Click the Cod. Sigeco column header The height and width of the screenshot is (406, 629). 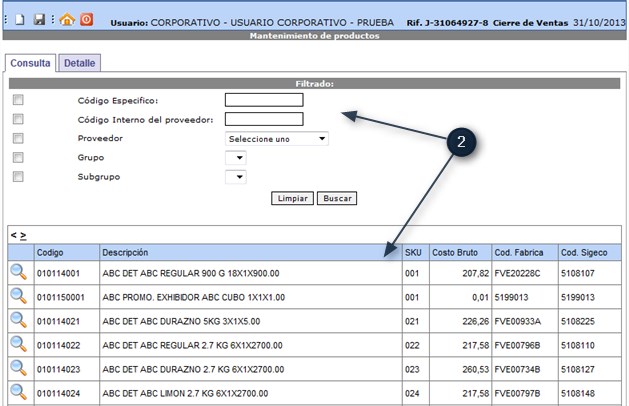[x=590, y=253]
